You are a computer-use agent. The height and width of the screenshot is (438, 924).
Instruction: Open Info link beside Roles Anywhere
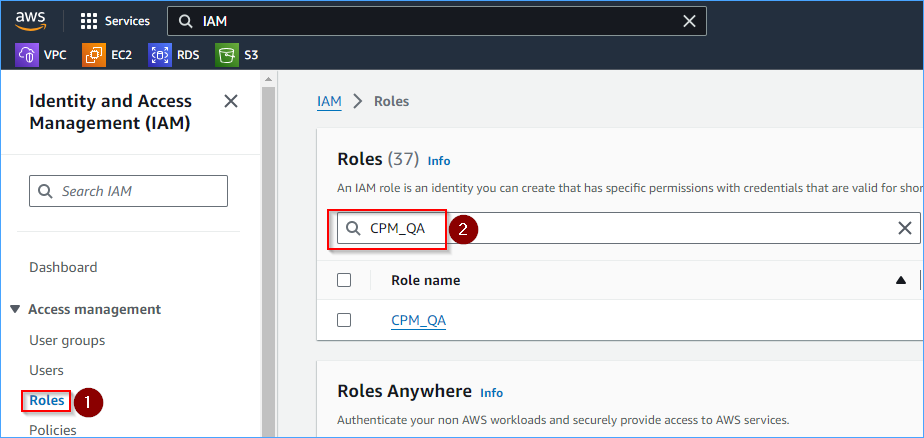click(491, 393)
